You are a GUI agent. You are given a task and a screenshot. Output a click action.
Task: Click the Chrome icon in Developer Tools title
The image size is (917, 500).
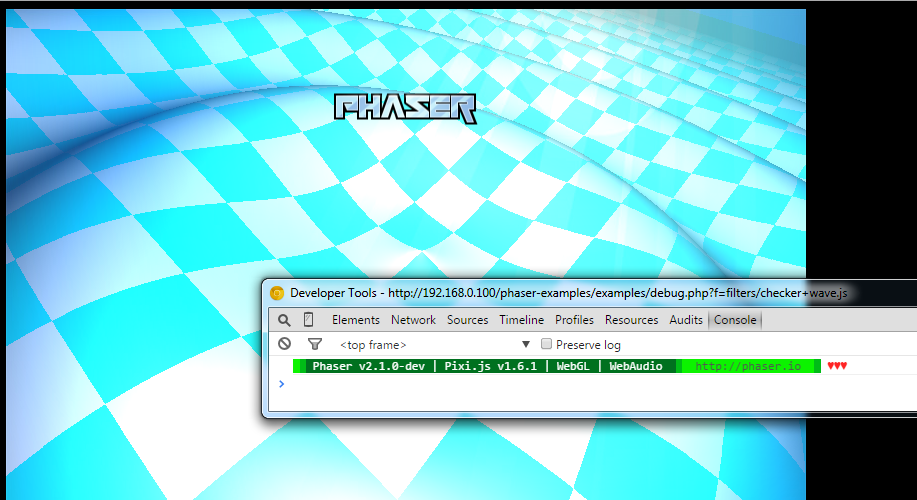(x=277, y=293)
